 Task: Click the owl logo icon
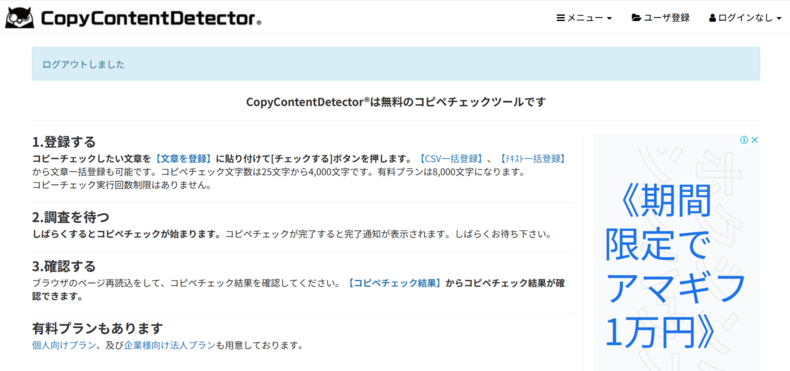tap(20, 18)
